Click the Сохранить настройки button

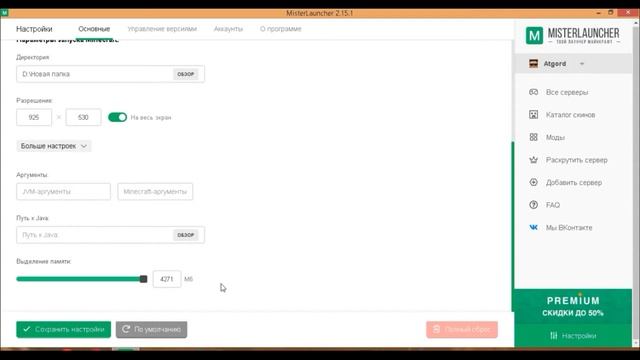[64, 329]
